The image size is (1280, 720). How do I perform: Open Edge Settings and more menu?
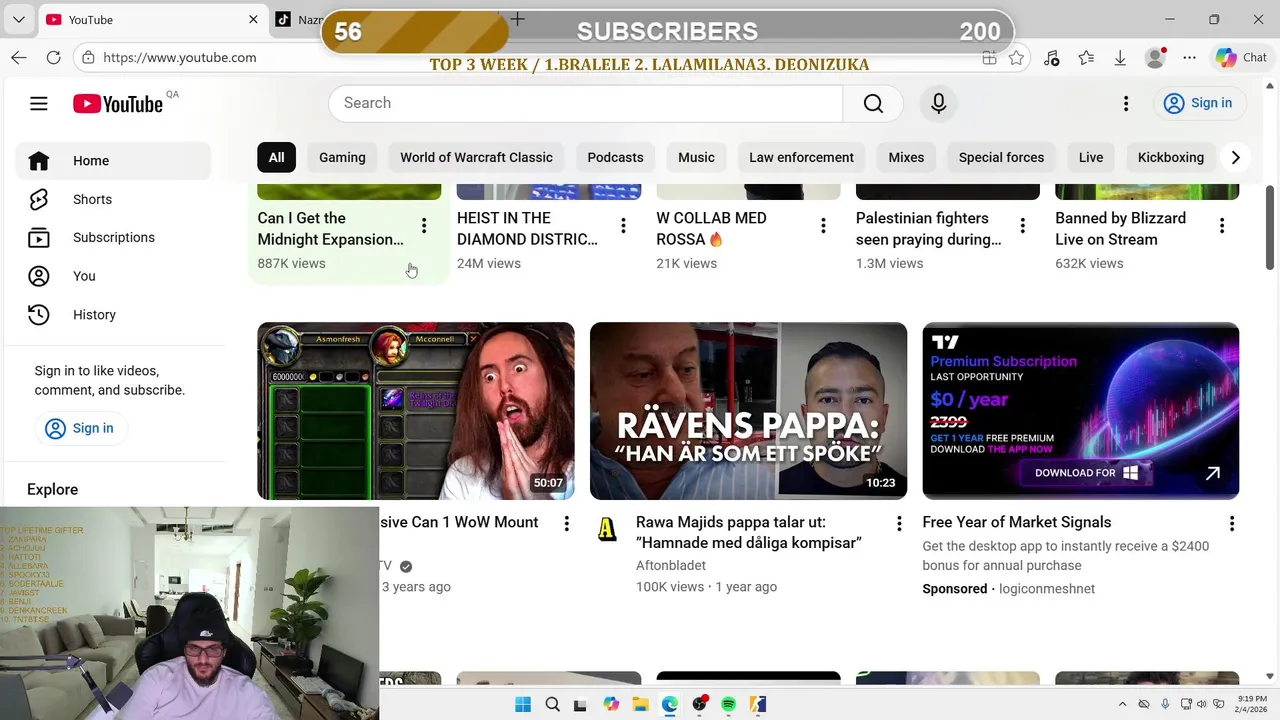pos(1189,58)
